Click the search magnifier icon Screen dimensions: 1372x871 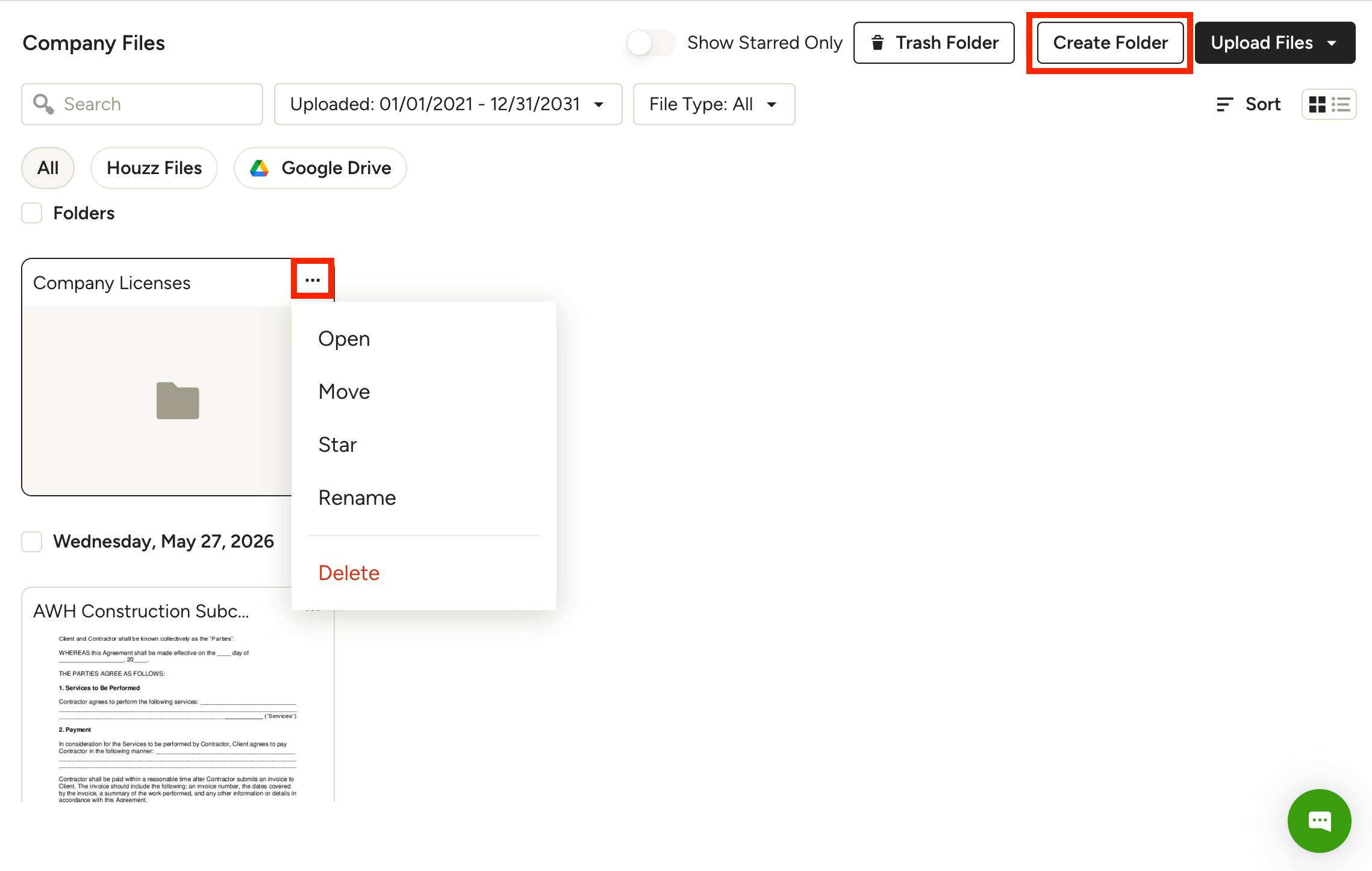[x=43, y=104]
